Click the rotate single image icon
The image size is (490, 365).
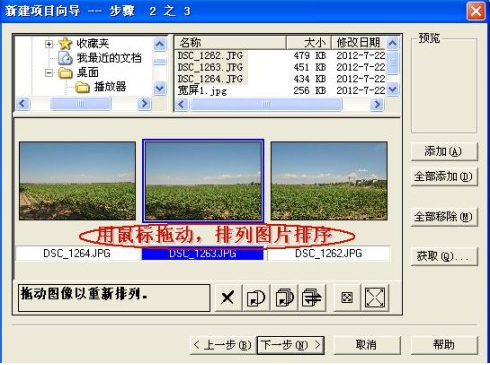pos(256,298)
